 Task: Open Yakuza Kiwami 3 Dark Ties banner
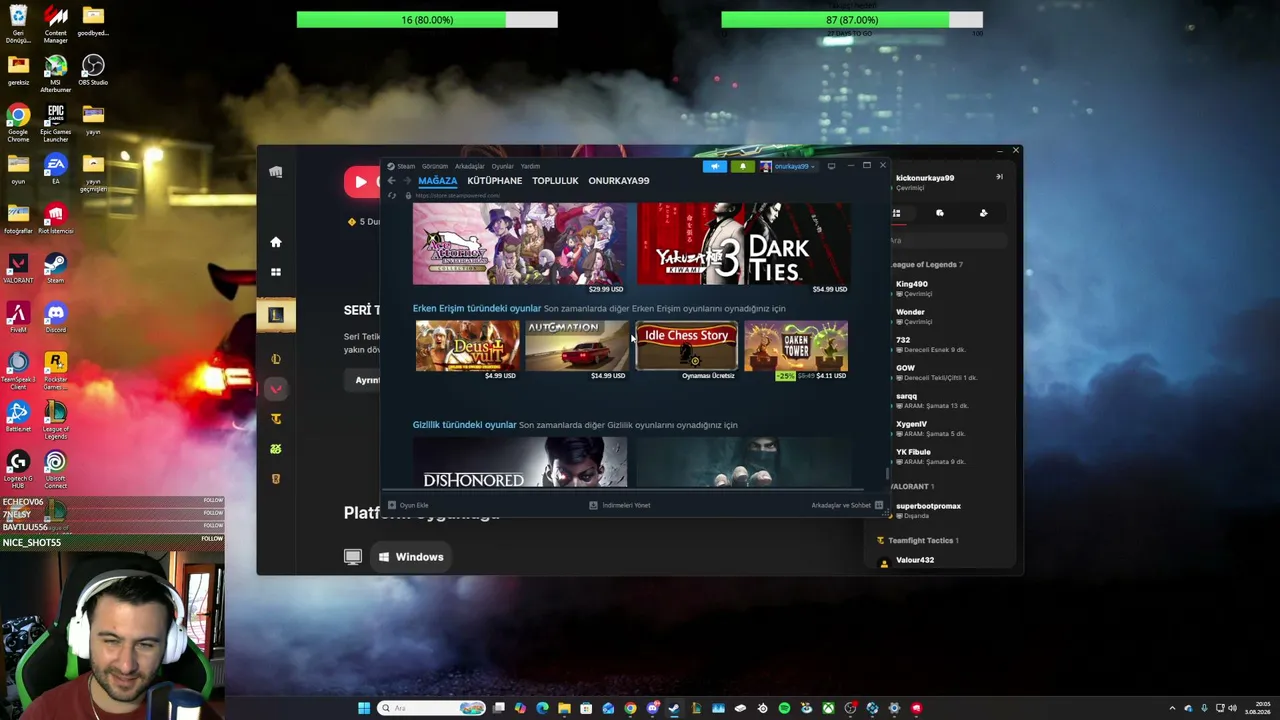(x=744, y=244)
